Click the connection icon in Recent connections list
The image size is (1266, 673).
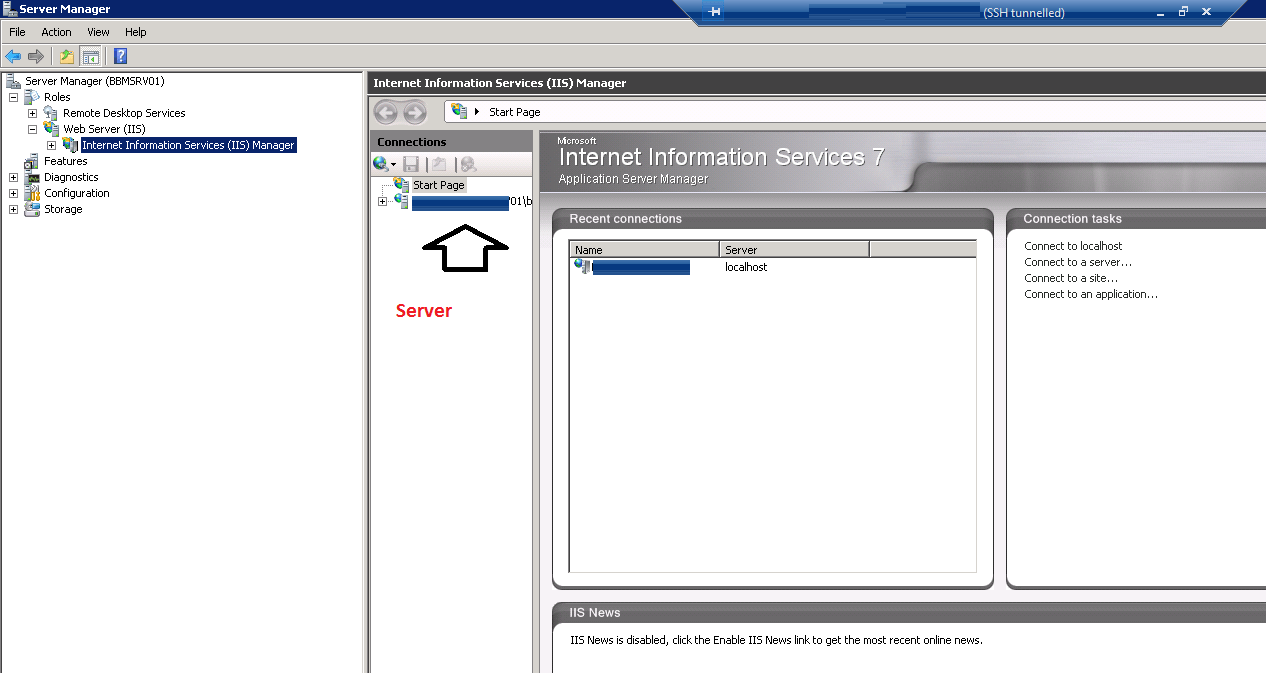pos(582,267)
